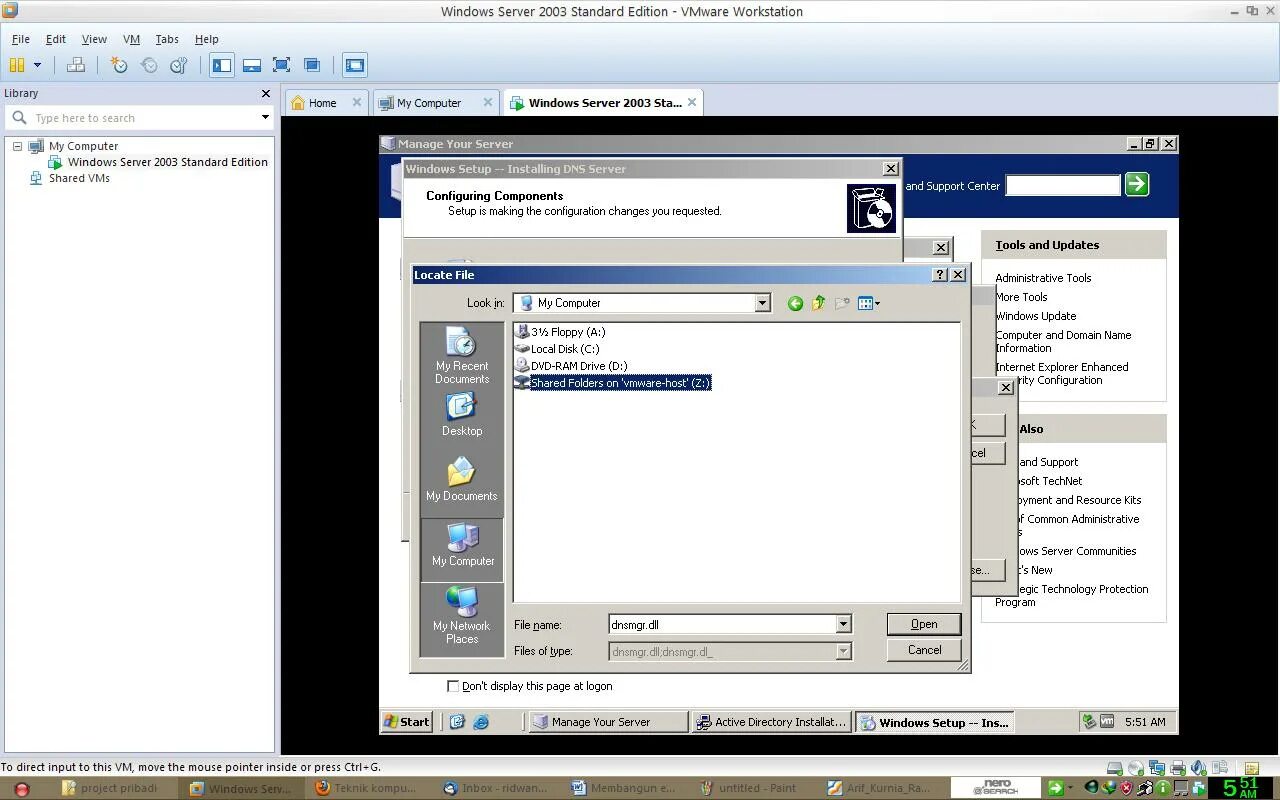
Task: Close the Library panel
Action: pos(265,93)
